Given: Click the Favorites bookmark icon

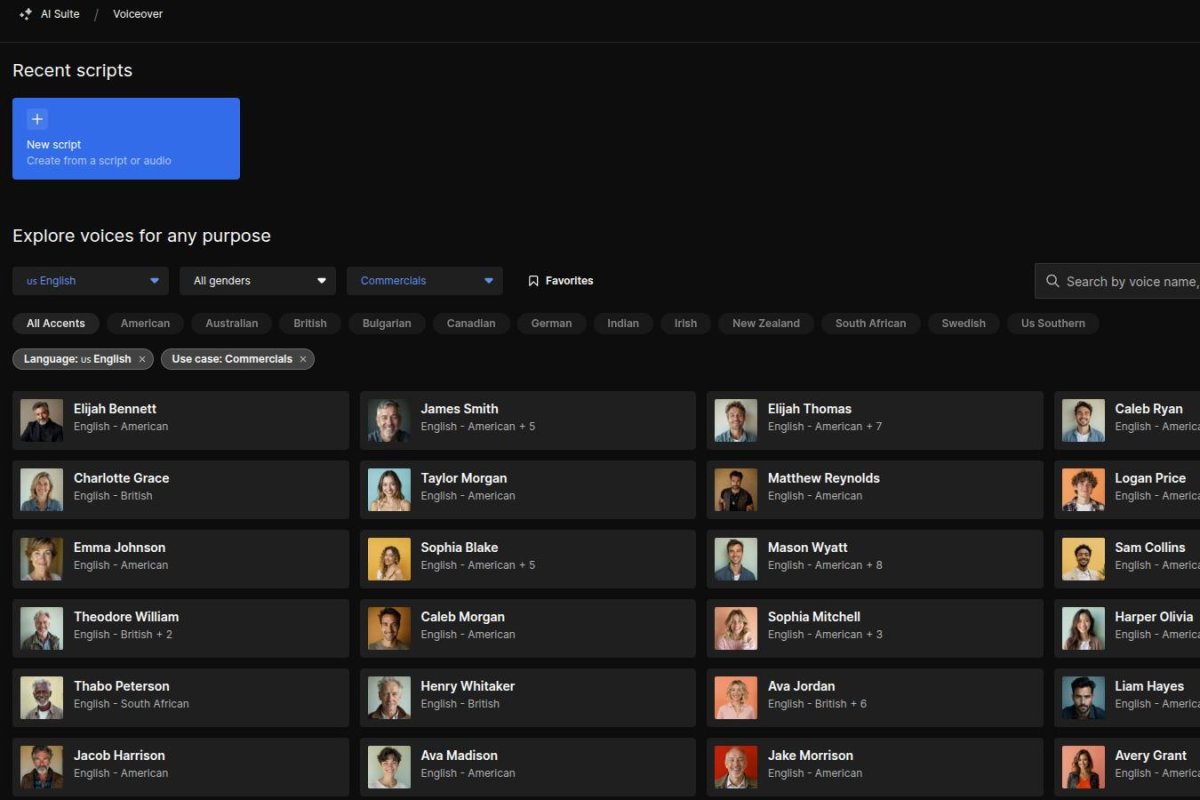Looking at the screenshot, I should coord(533,281).
